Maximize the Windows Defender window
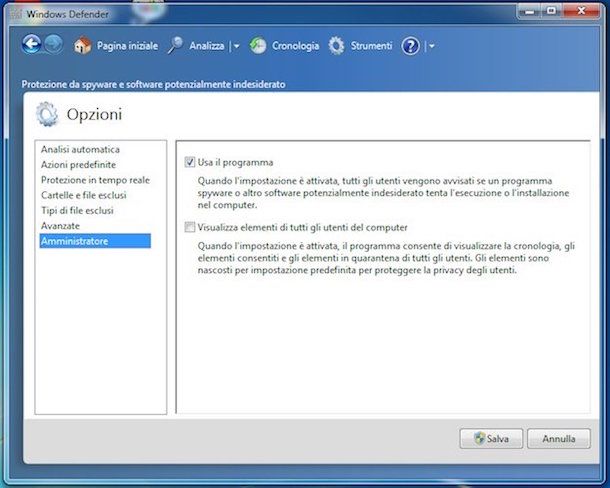 coord(551,11)
